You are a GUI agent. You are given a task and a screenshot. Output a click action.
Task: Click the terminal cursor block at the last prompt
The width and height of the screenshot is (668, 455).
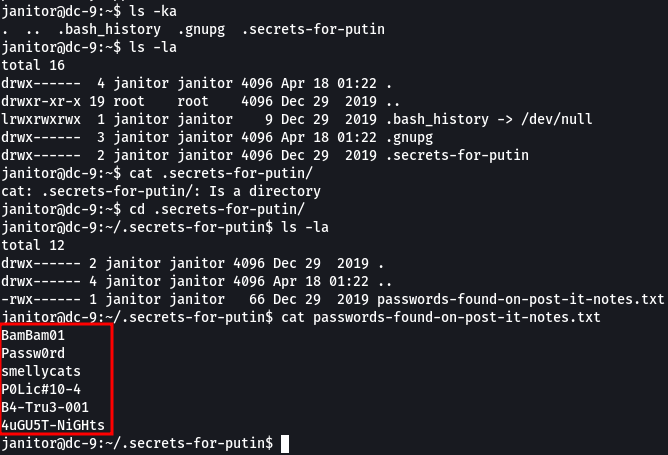tap(286, 443)
